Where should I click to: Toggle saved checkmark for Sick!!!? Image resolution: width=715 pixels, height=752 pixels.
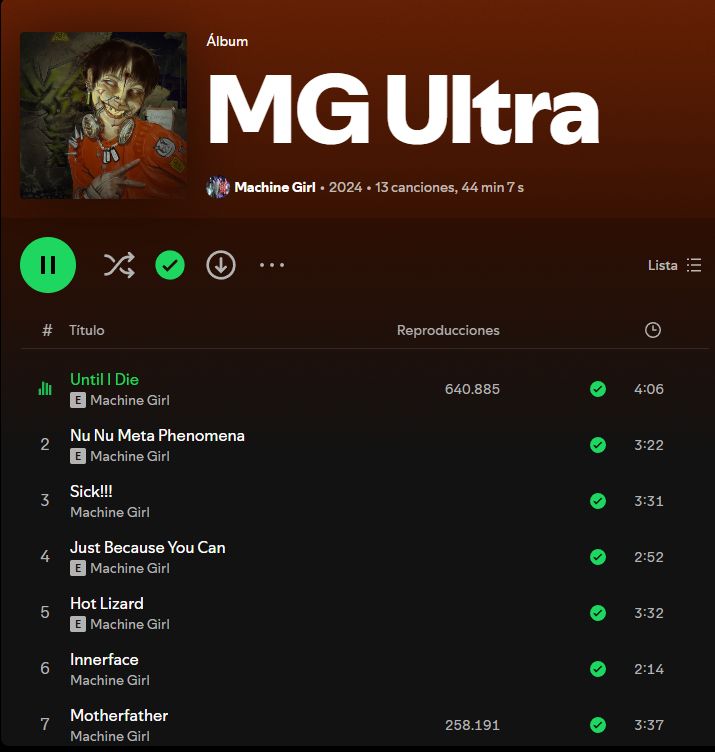click(x=598, y=501)
